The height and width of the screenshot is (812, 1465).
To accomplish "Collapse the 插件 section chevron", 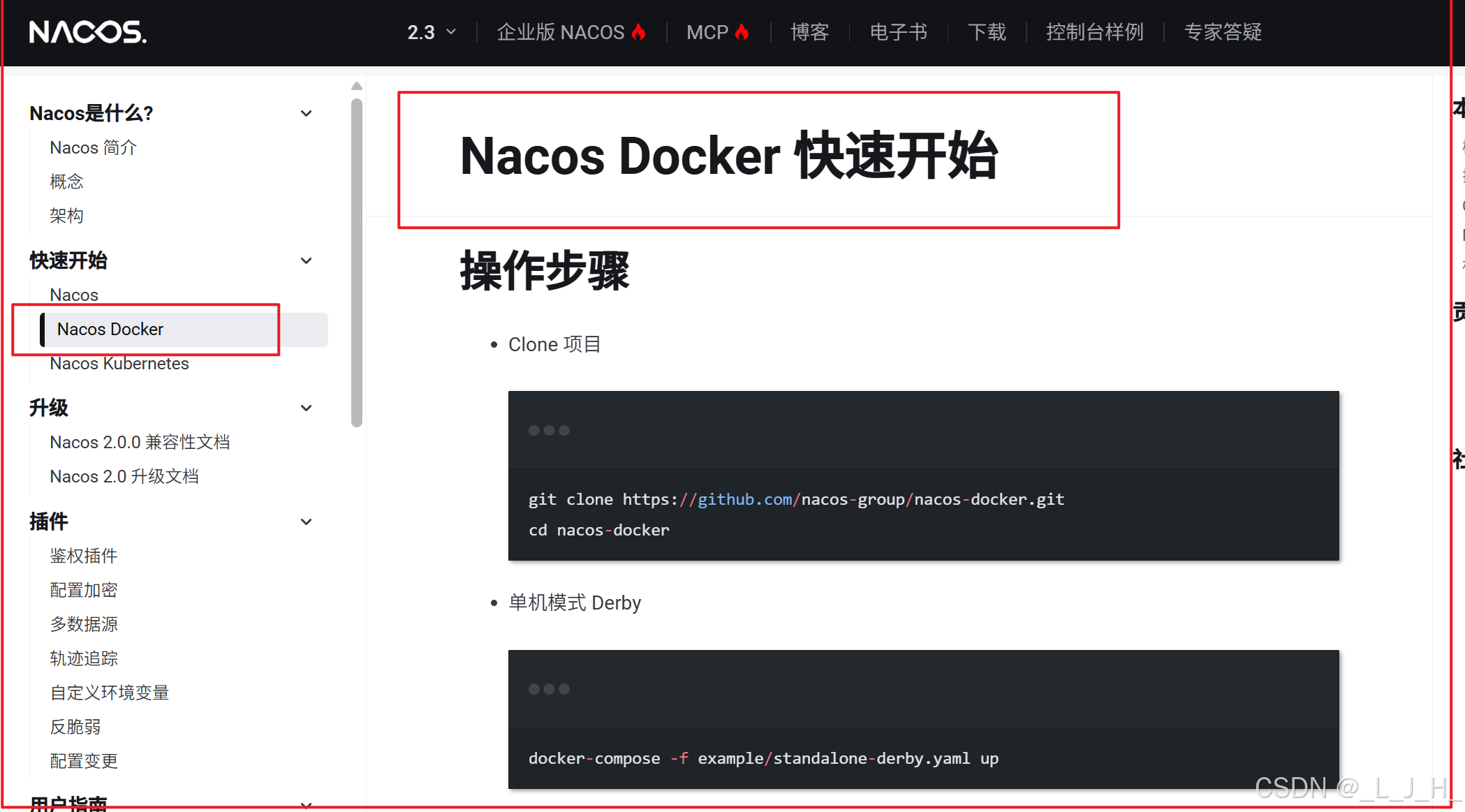I will point(306,522).
